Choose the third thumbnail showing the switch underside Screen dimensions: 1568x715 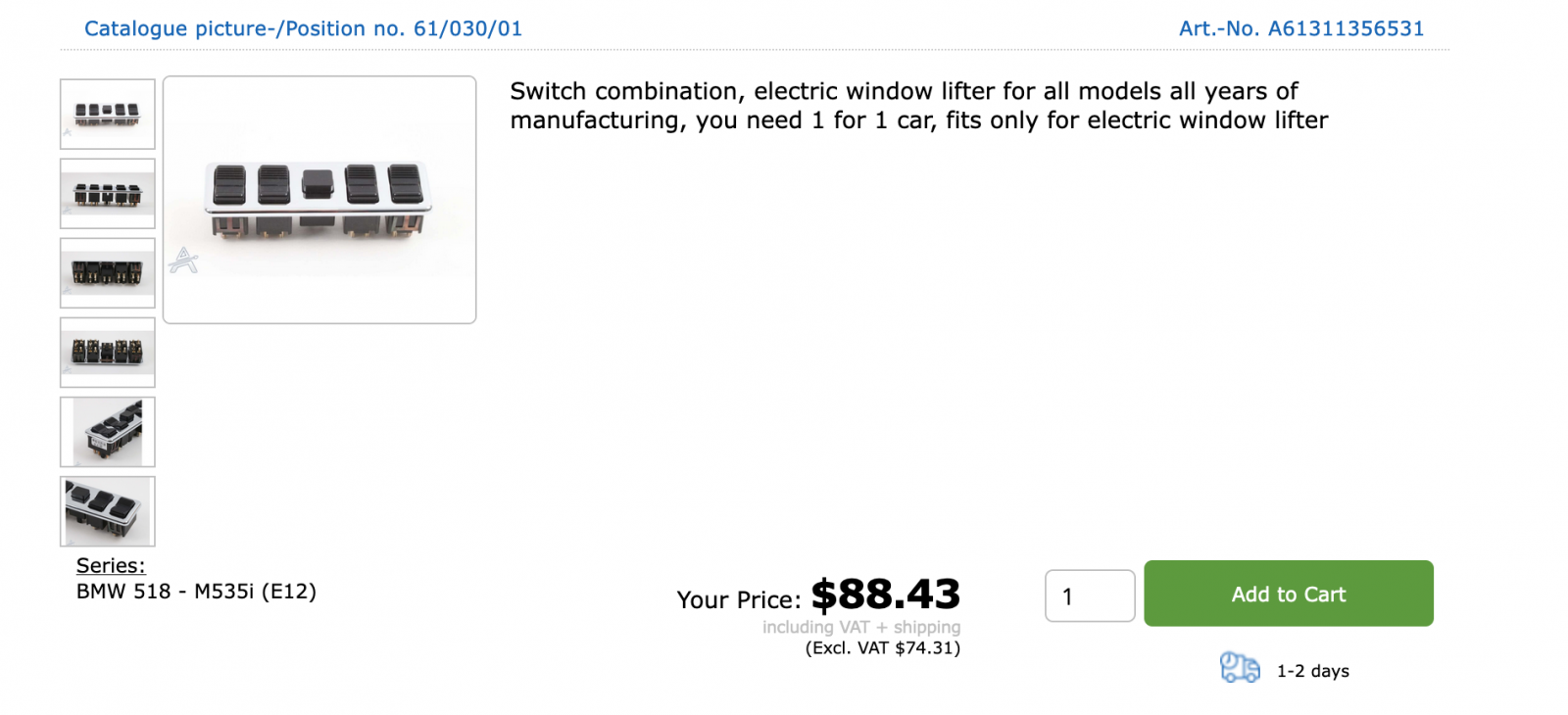(108, 273)
